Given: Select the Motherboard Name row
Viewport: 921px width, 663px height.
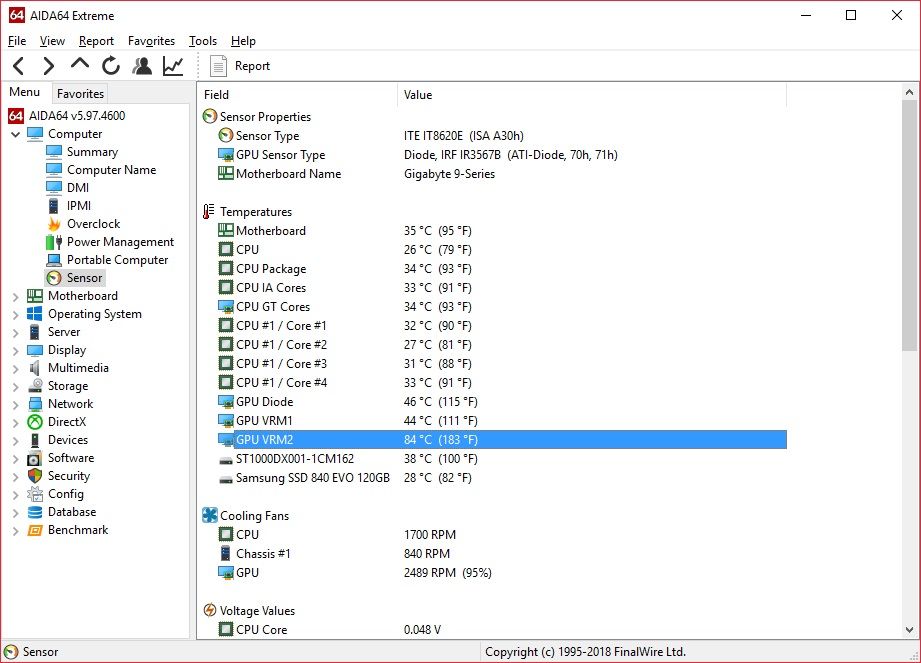Looking at the screenshot, I should (x=502, y=174).
